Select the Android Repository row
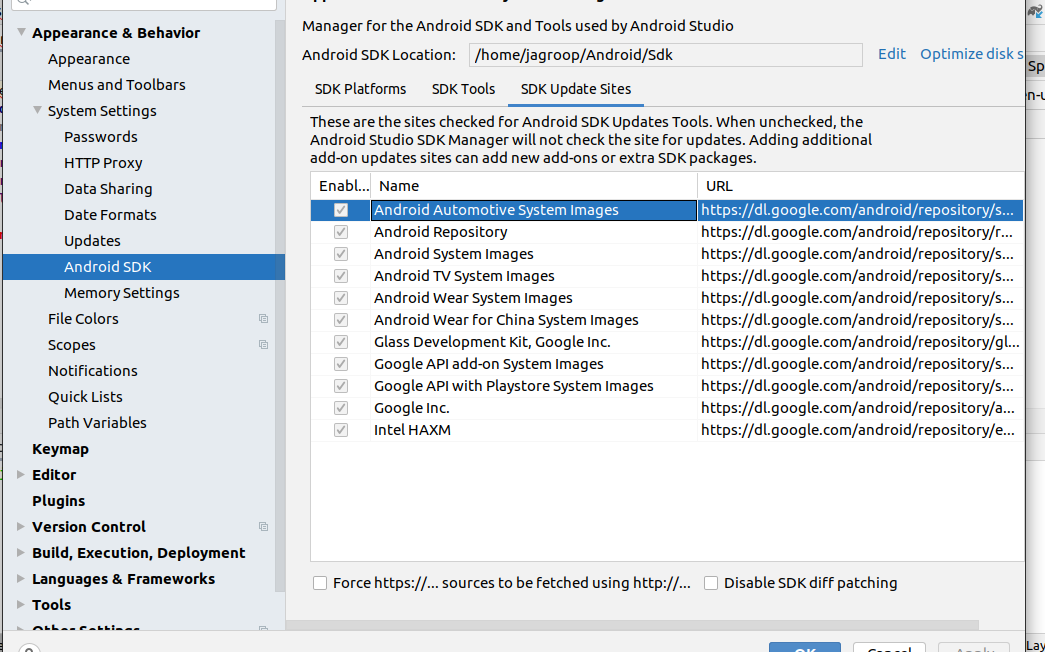Image resolution: width=1045 pixels, height=652 pixels. (x=441, y=232)
